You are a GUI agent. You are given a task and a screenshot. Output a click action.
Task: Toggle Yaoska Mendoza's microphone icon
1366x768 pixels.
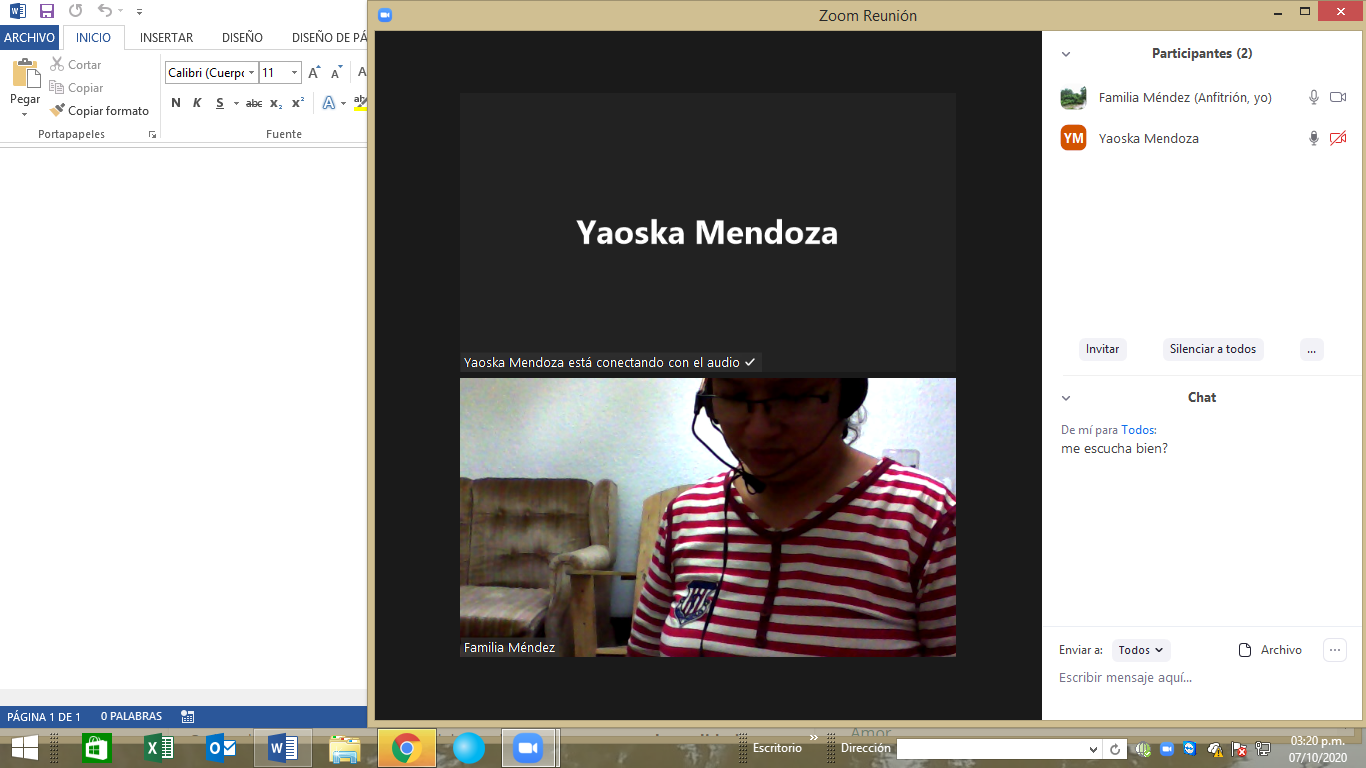point(1314,139)
